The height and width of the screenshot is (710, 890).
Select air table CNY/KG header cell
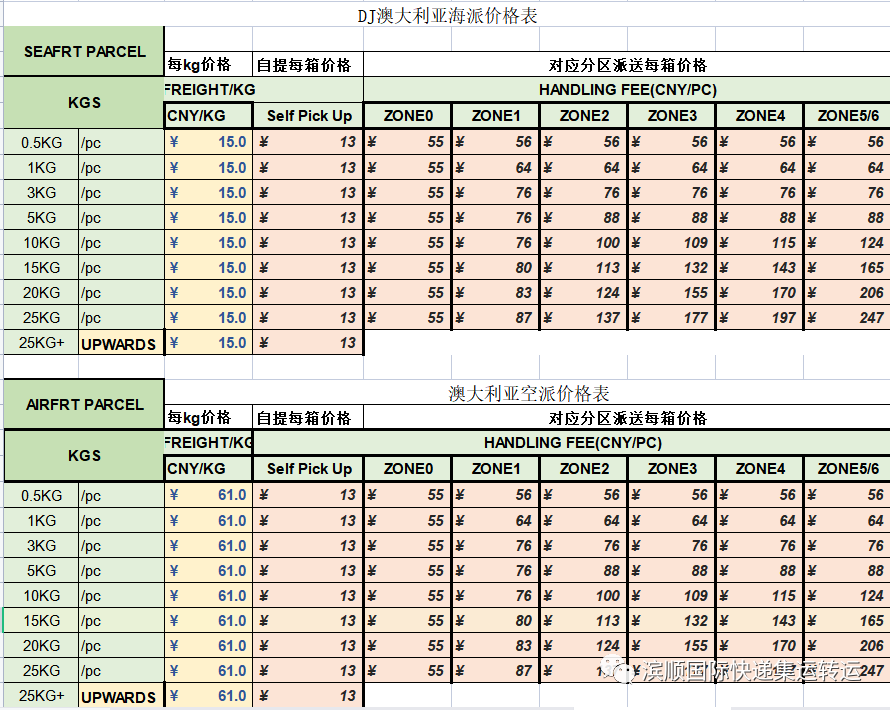[x=208, y=469]
